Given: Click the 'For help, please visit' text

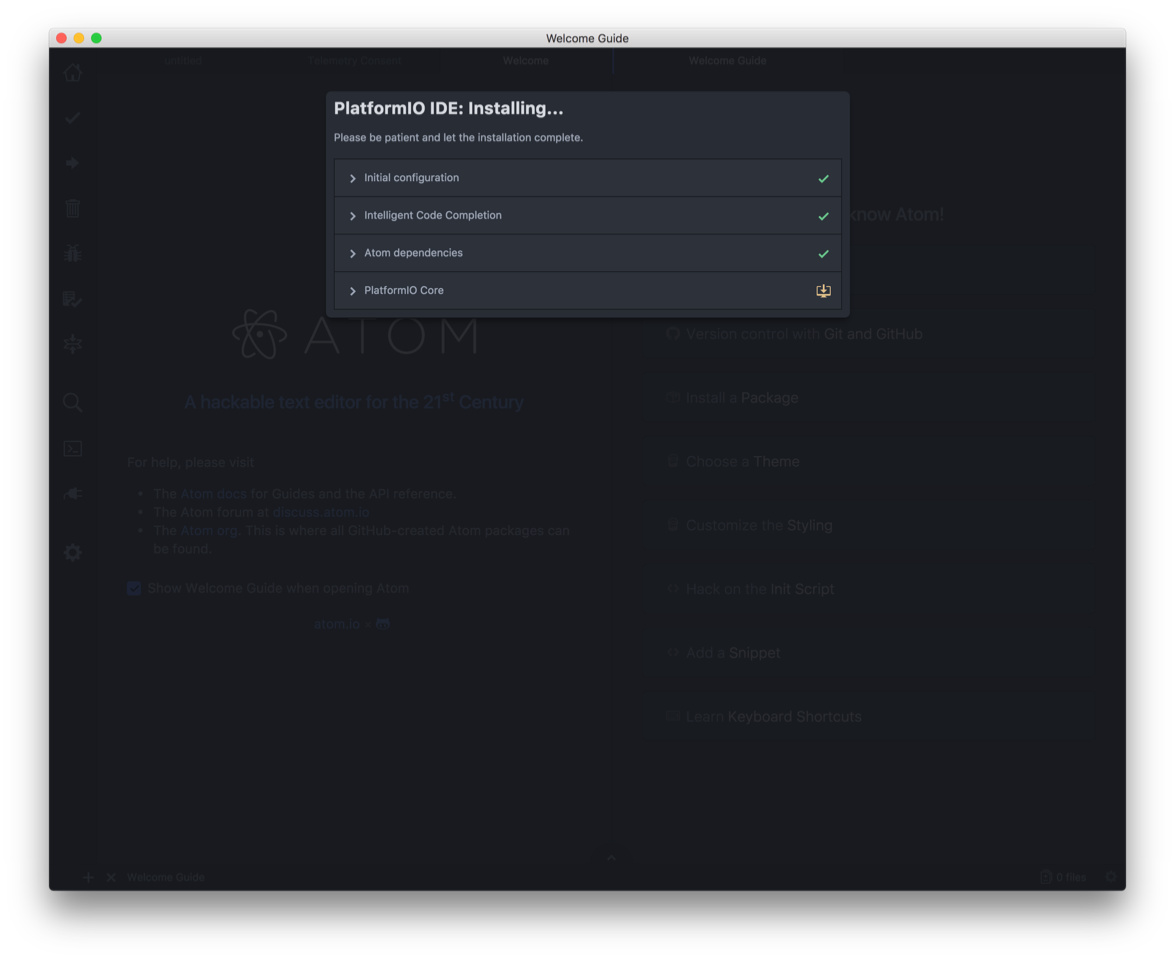Looking at the screenshot, I should 190,463.
